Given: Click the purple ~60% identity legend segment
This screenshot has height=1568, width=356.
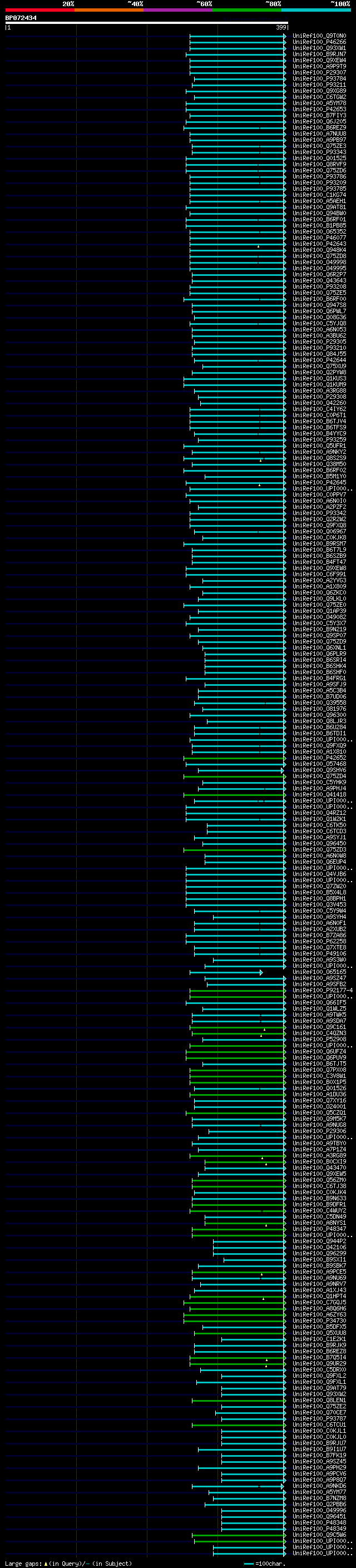Looking at the screenshot, I should coord(179,11).
